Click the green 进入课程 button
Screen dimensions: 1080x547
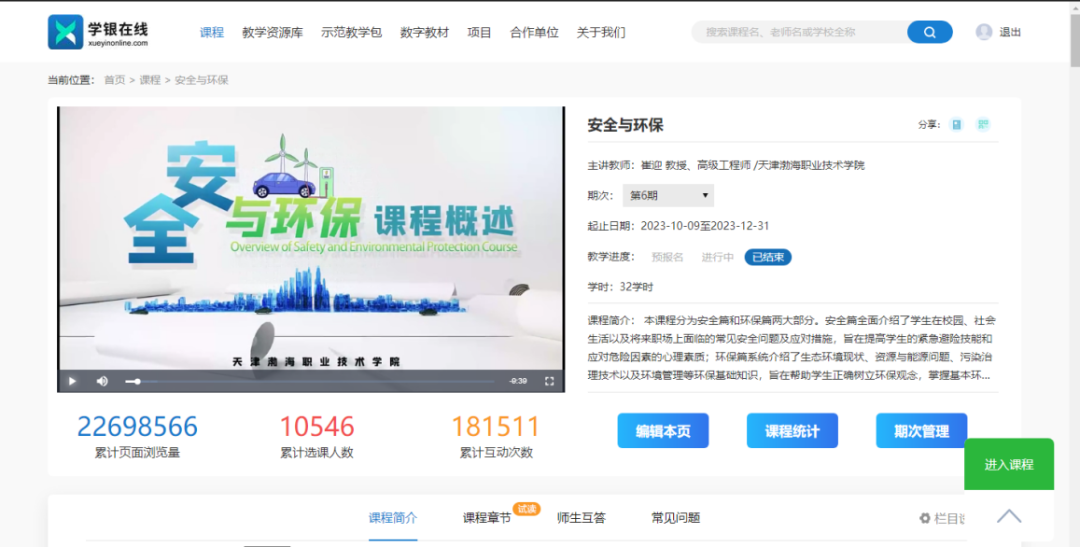(x=1008, y=464)
